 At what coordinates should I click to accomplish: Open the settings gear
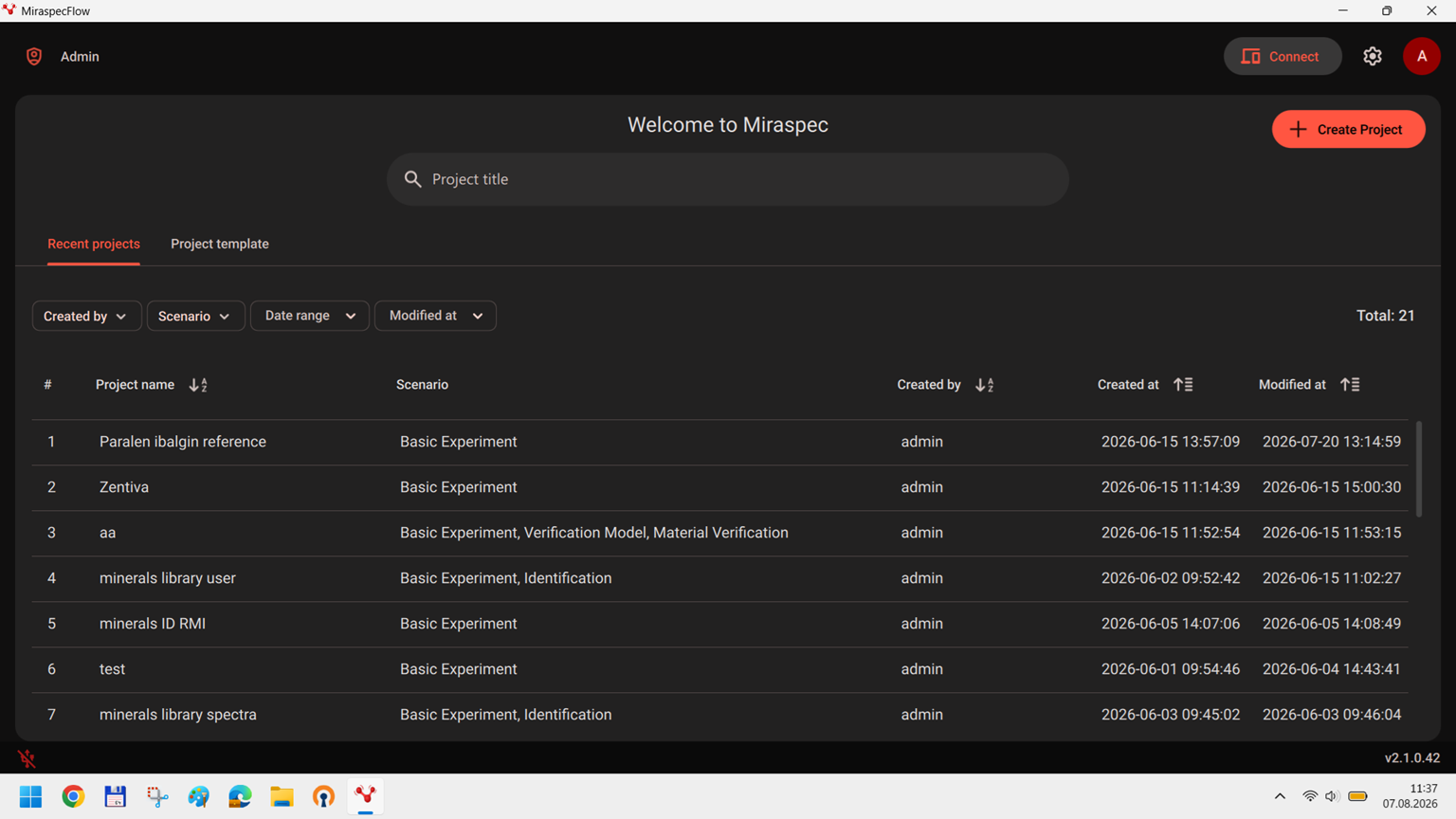pos(1373,57)
